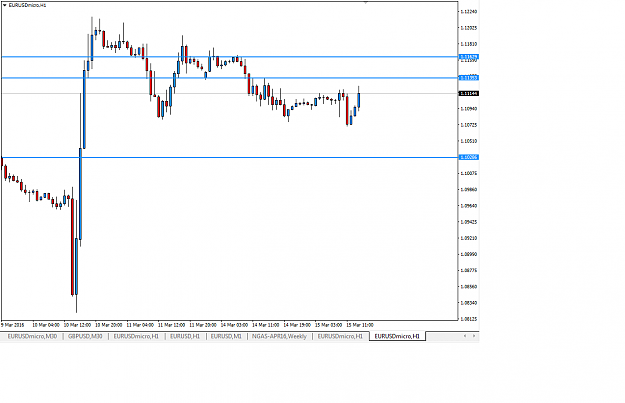Open the inactive EURUSDmicro,H1 tab right of NGAS-APR16,Weekly
Viewport: 625px width, 403px height.
click(340, 336)
